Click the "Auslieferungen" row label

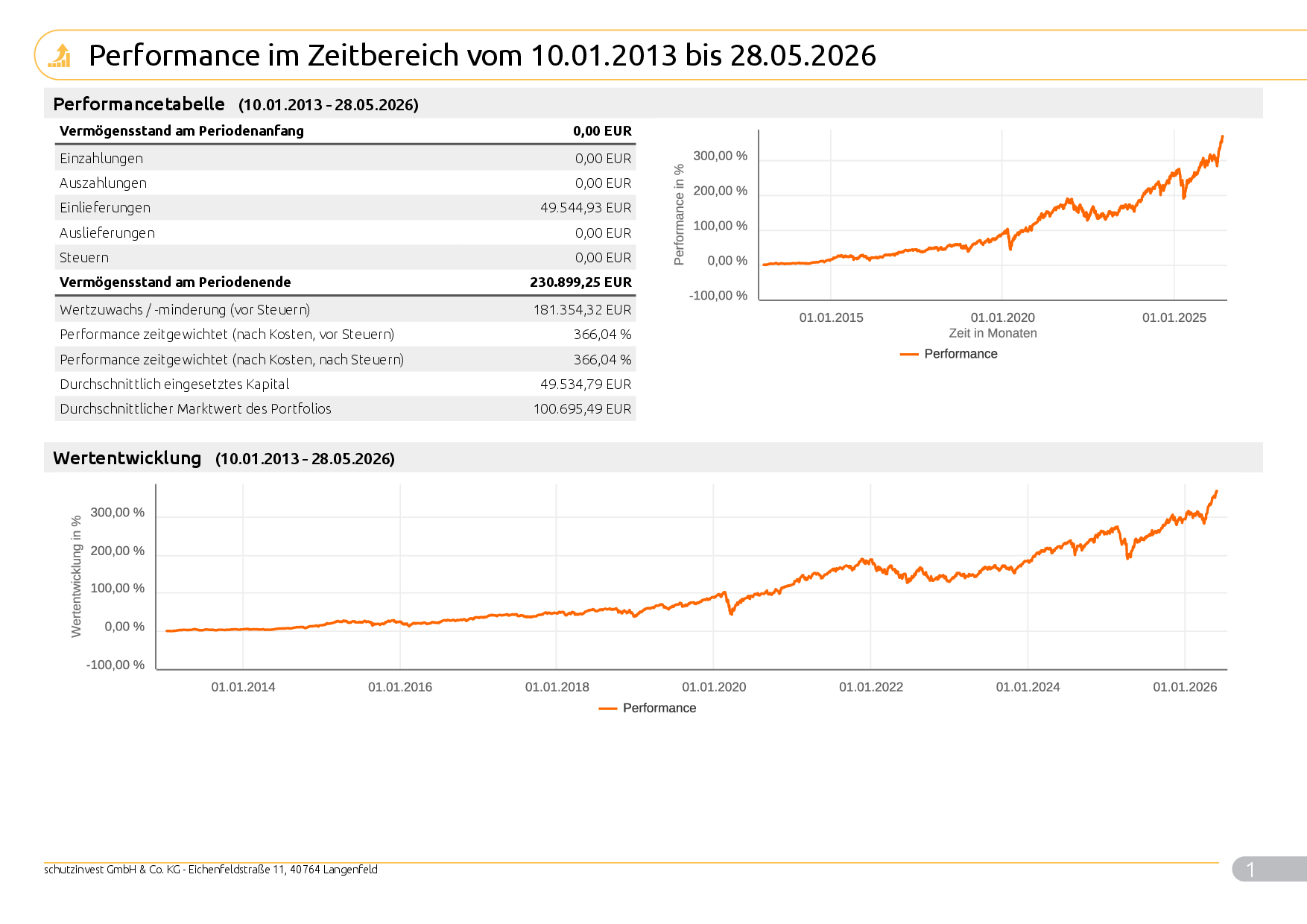(x=107, y=232)
